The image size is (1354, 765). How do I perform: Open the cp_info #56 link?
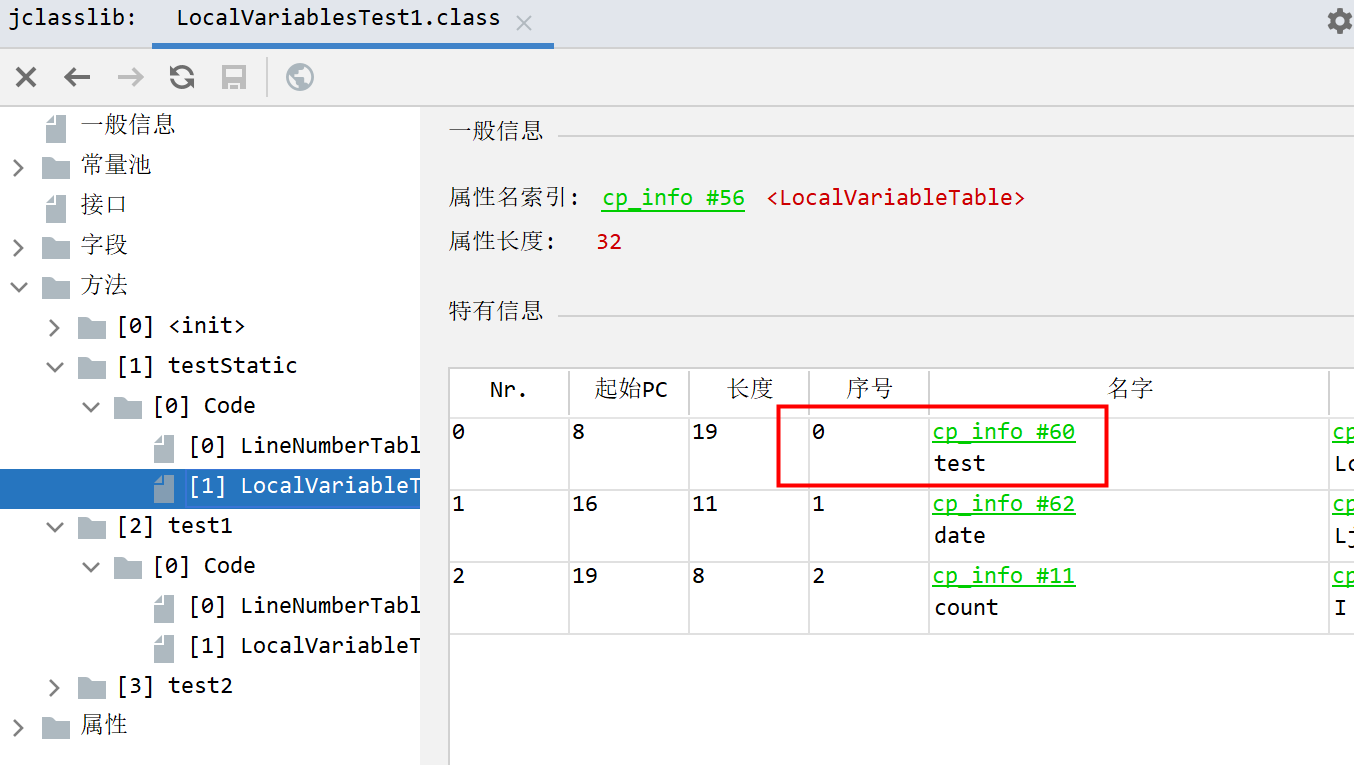[673, 198]
